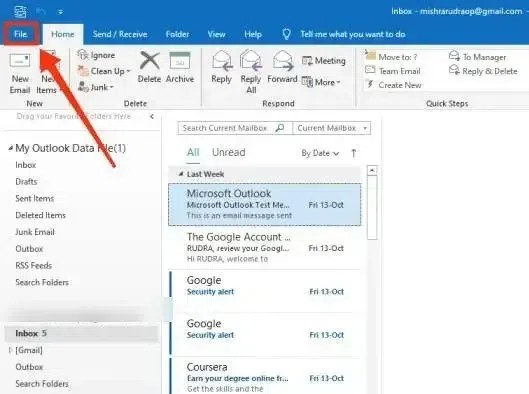Create a New Email
Screen dimensions: 529x394
pyautogui.click(x=20, y=73)
